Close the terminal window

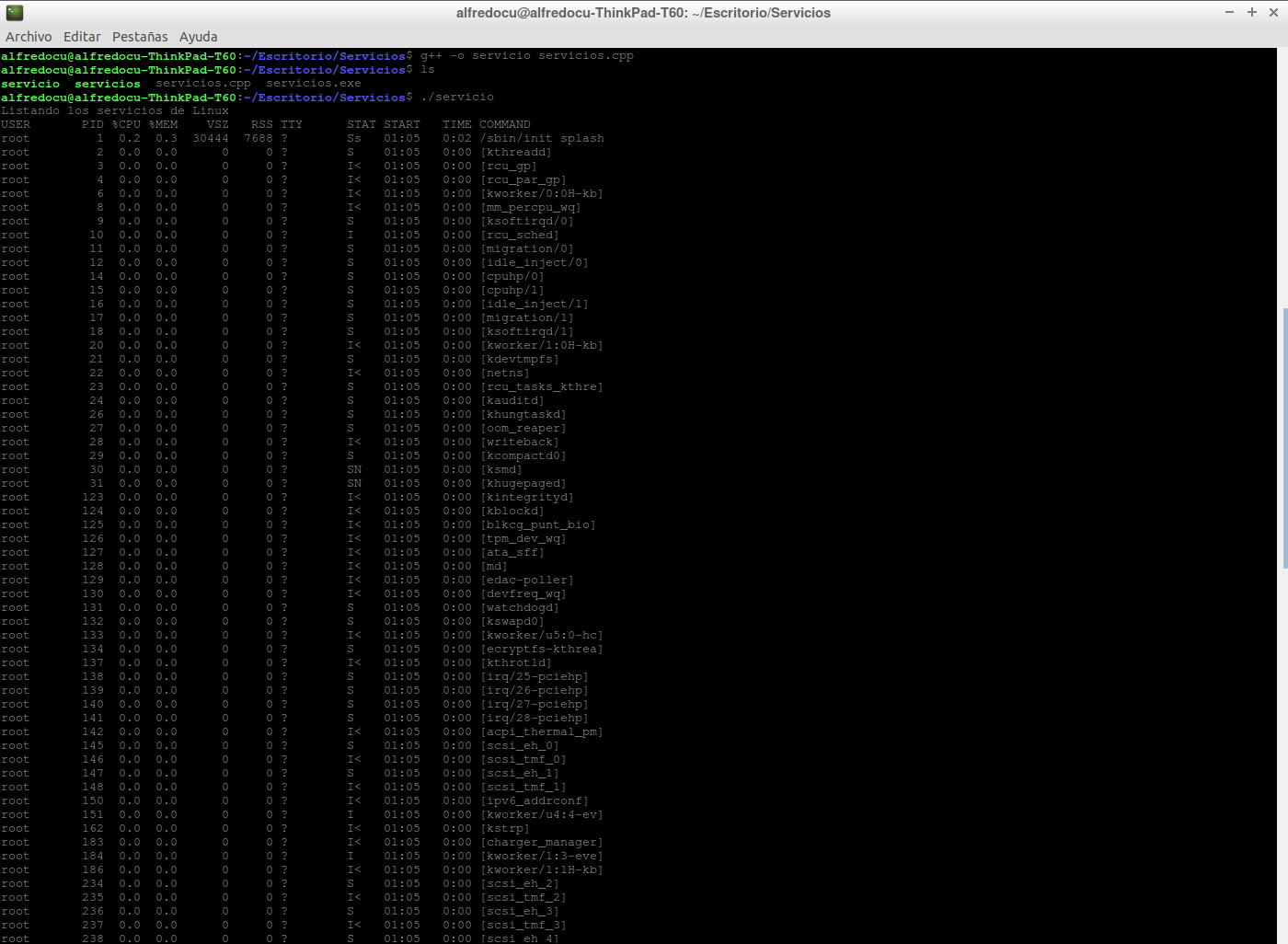1273,12
